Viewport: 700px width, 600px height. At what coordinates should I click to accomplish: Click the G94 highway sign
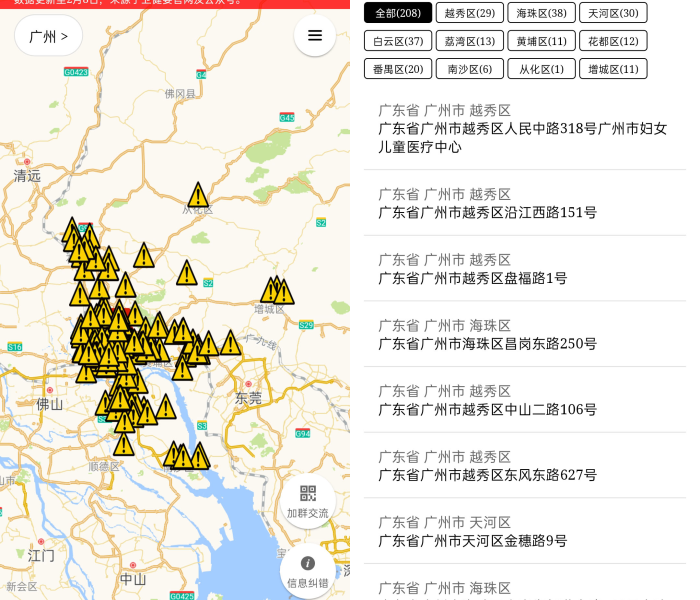click(x=302, y=433)
